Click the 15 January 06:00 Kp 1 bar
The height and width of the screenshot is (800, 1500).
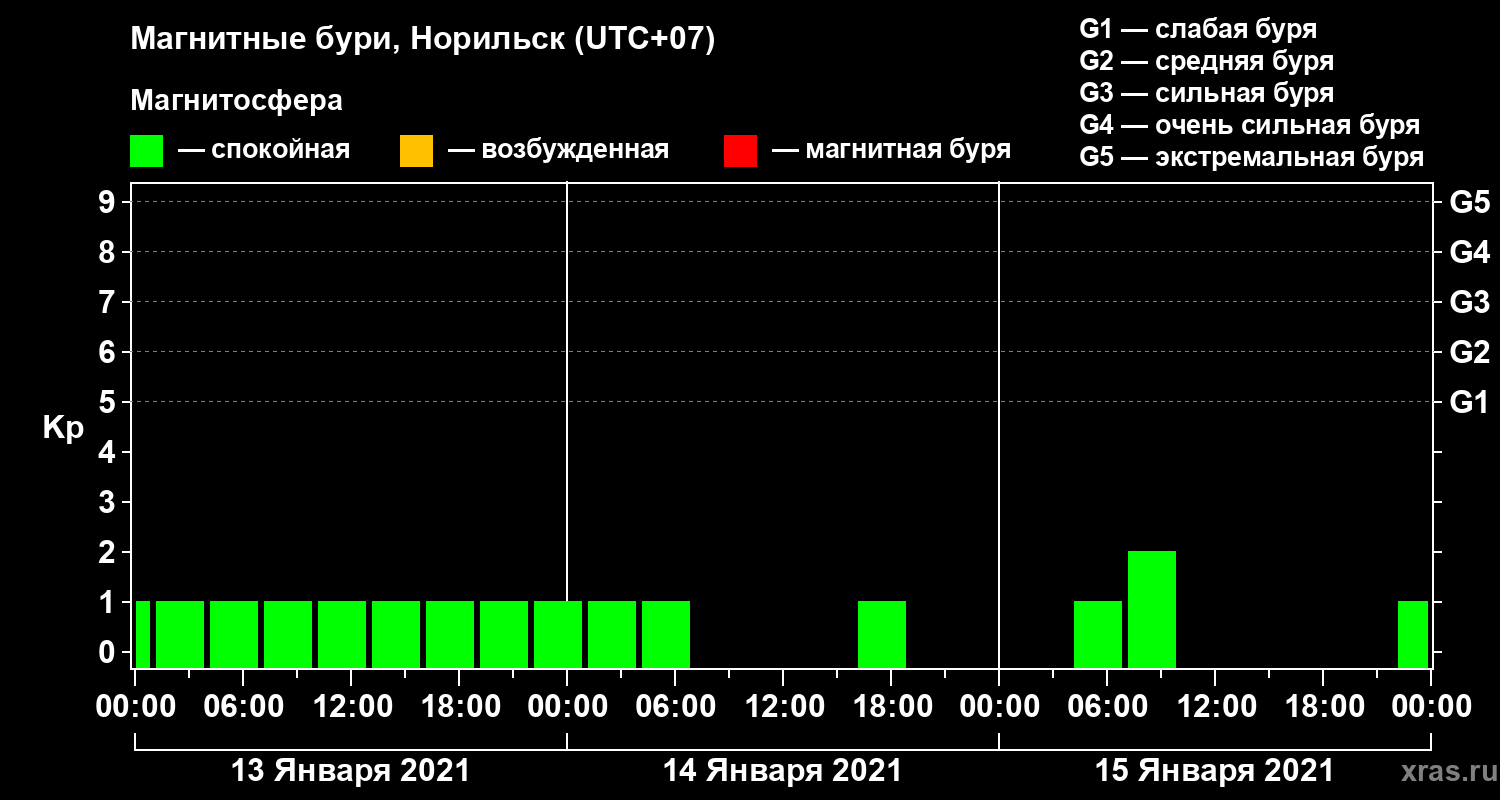[x=1098, y=634]
